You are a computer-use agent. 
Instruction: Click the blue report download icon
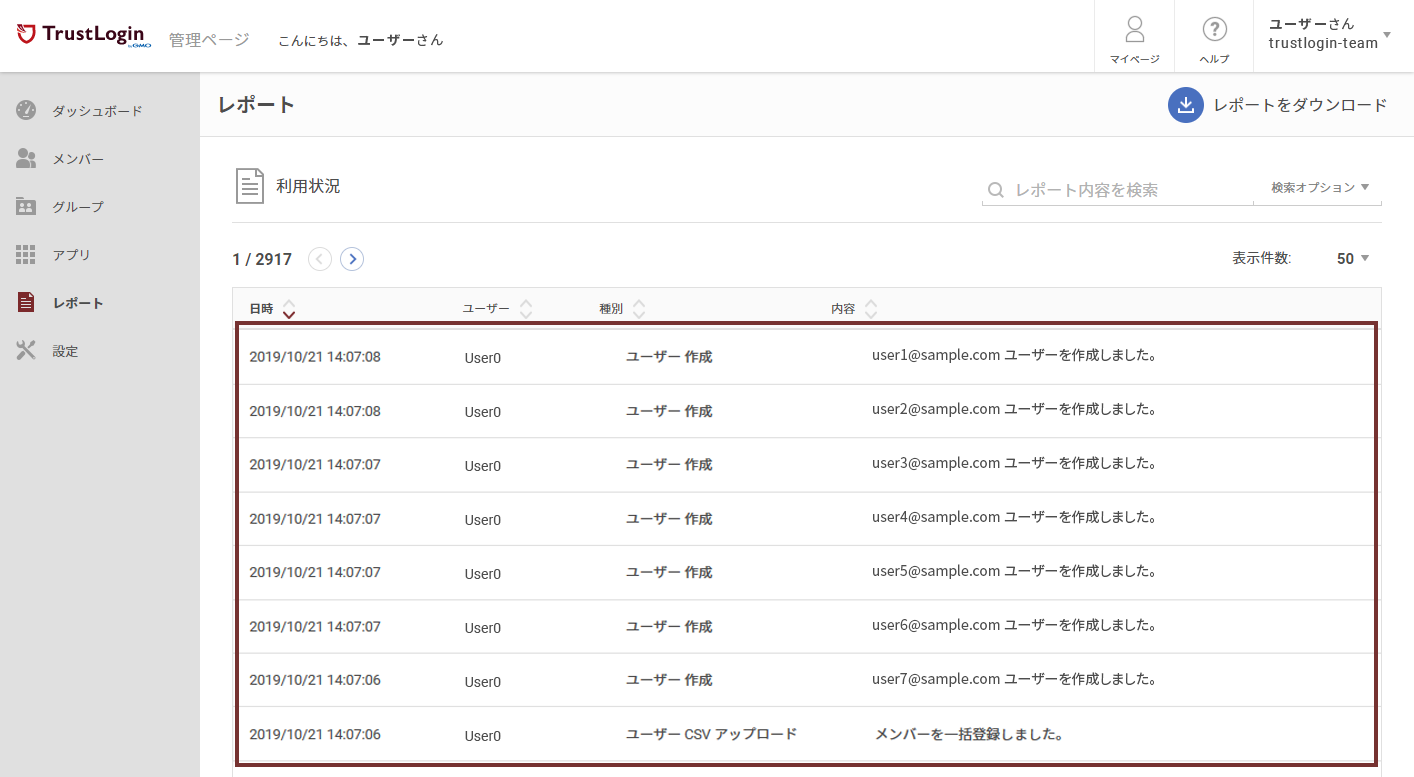tap(1185, 105)
